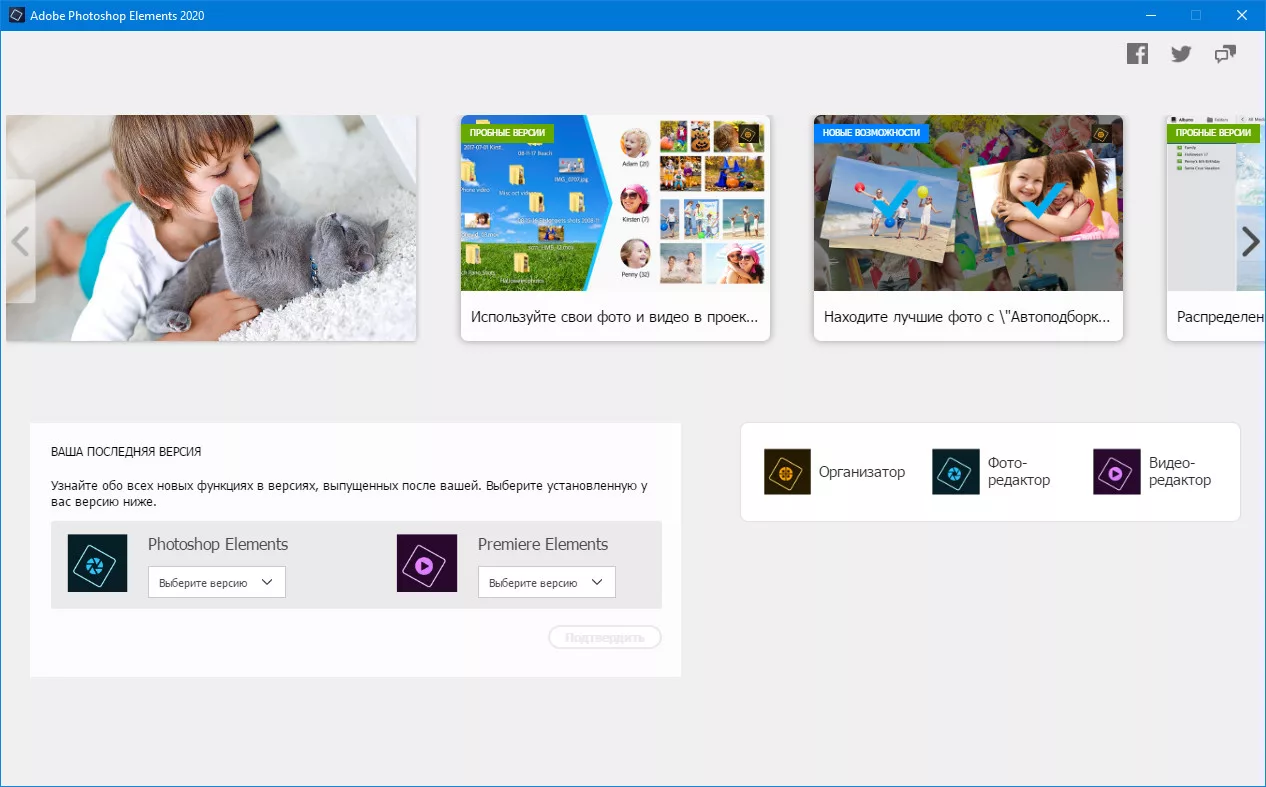
Task: Open the feedback chat bubbles icon
Action: (1225, 54)
